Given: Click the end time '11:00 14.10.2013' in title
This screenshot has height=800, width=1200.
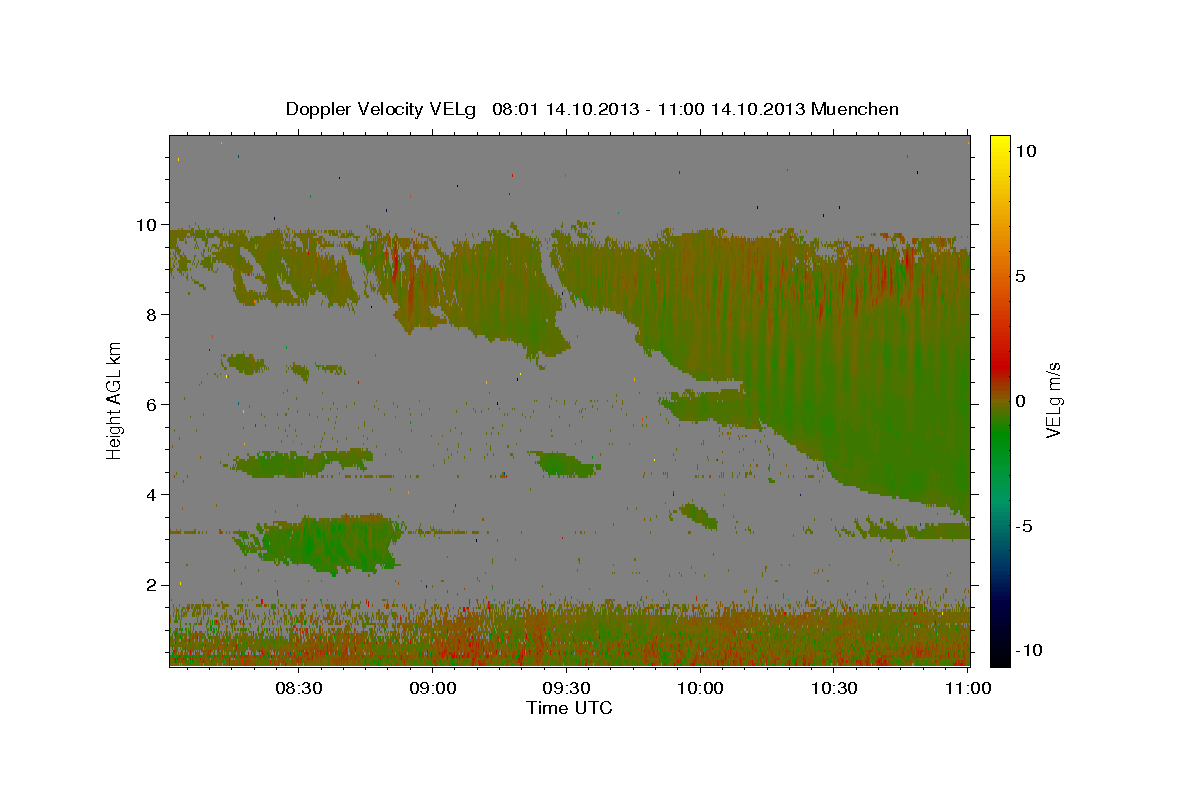Looking at the screenshot, I should coord(730,109).
